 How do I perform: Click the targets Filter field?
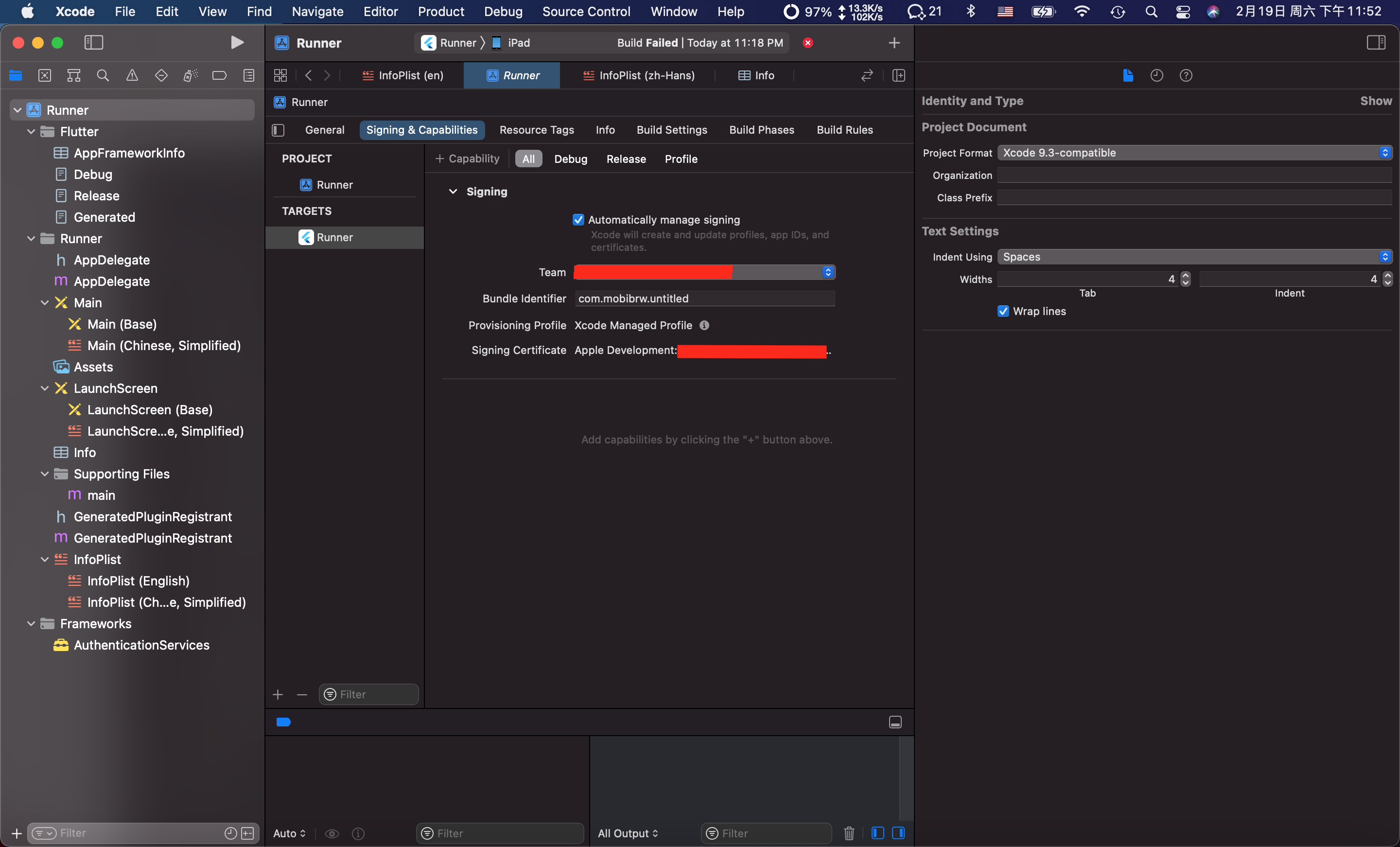pyautogui.click(x=369, y=695)
